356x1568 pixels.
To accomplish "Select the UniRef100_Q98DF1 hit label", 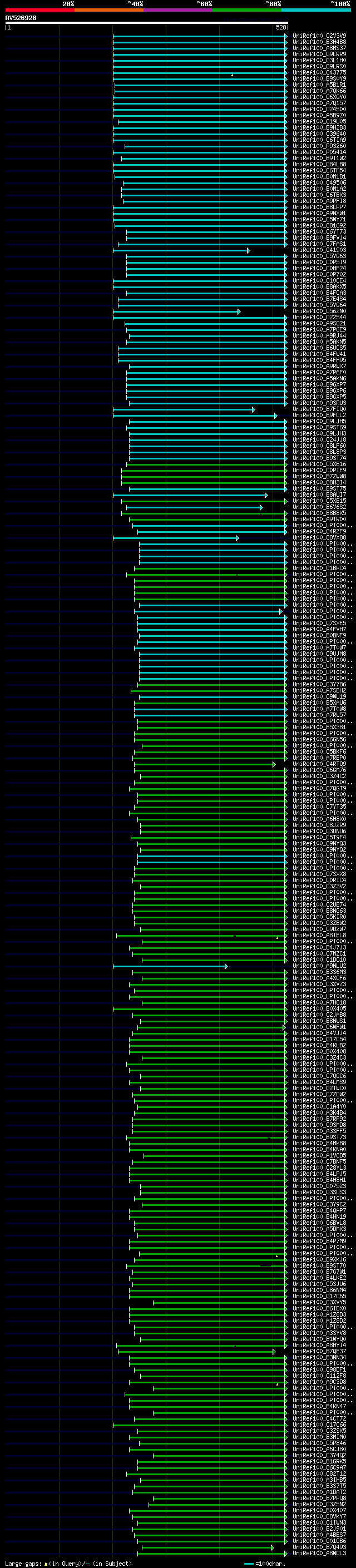I will (319, 1369).
